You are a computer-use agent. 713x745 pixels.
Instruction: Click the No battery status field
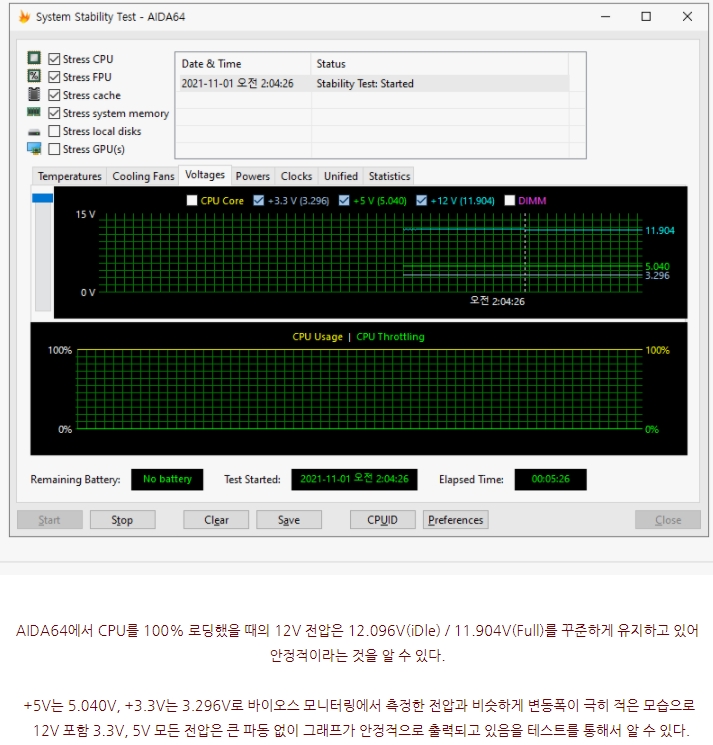167,479
